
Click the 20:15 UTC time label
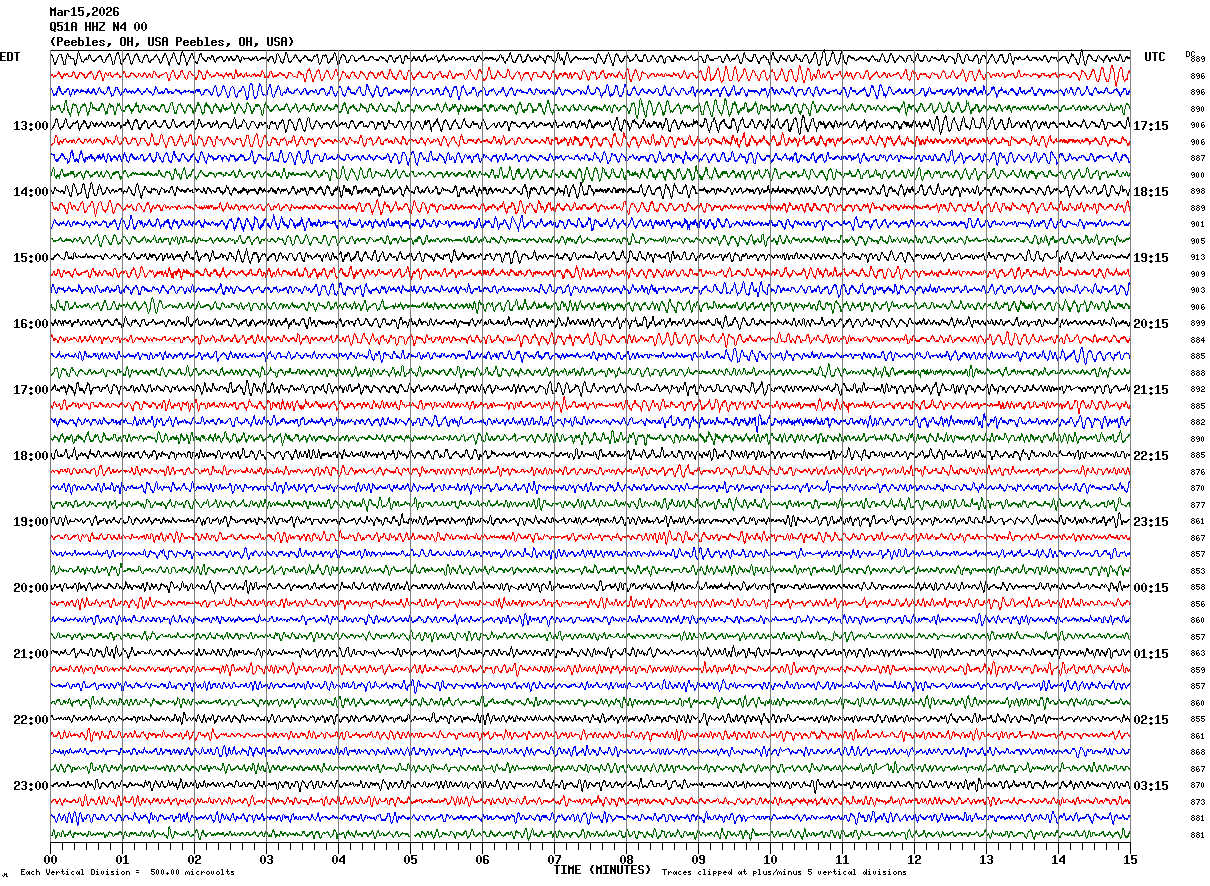click(1151, 324)
